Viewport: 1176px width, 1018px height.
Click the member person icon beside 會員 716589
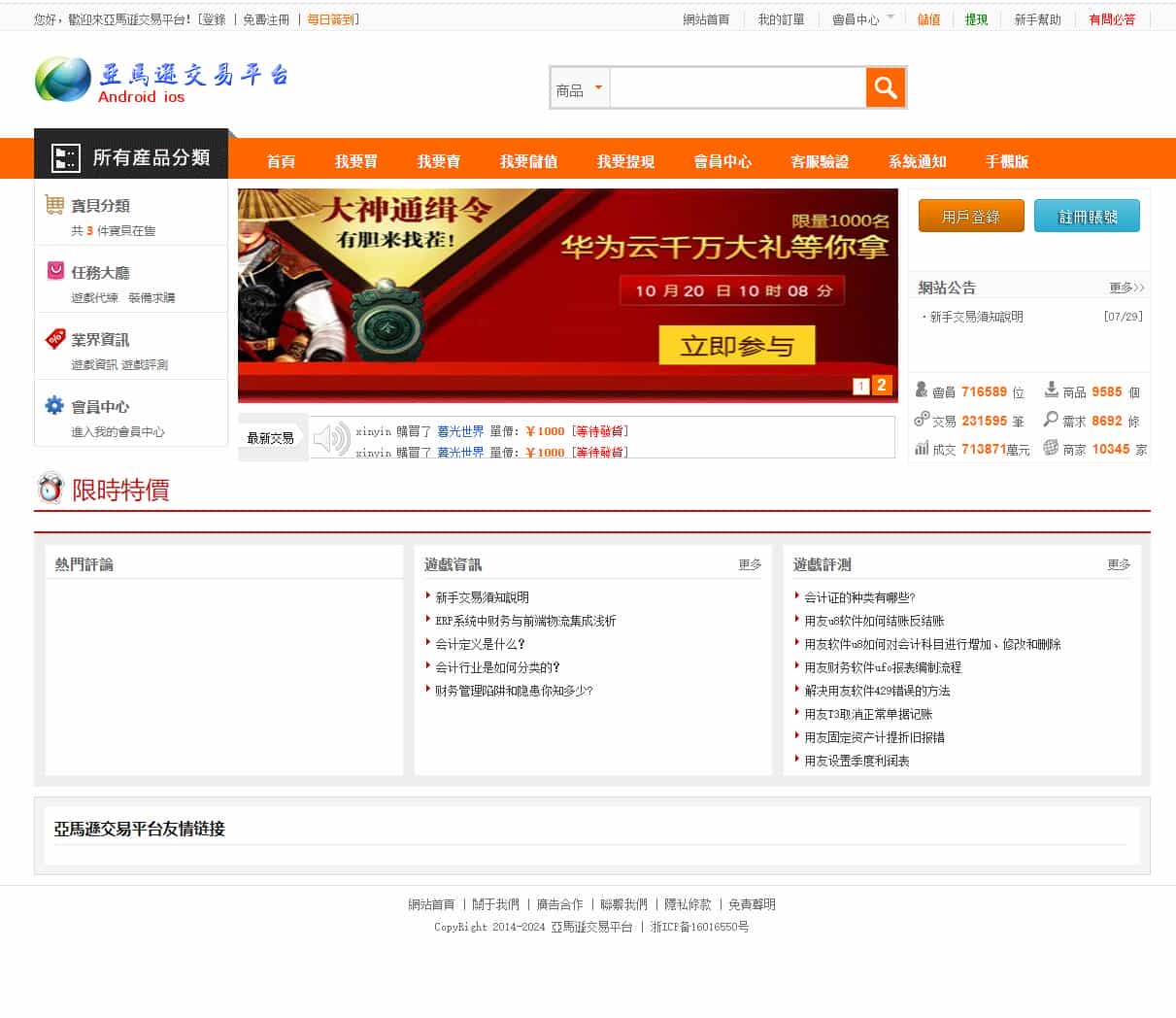click(922, 390)
